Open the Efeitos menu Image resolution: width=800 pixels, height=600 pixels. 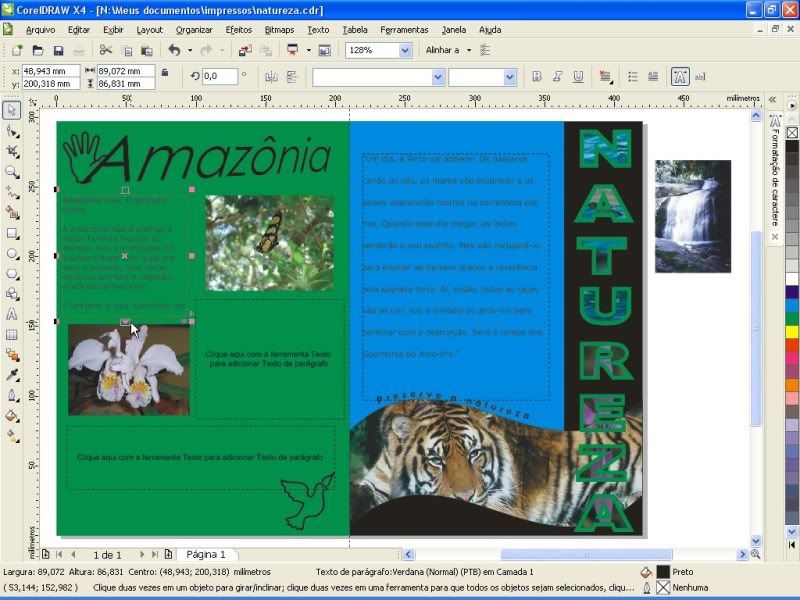tap(239, 30)
